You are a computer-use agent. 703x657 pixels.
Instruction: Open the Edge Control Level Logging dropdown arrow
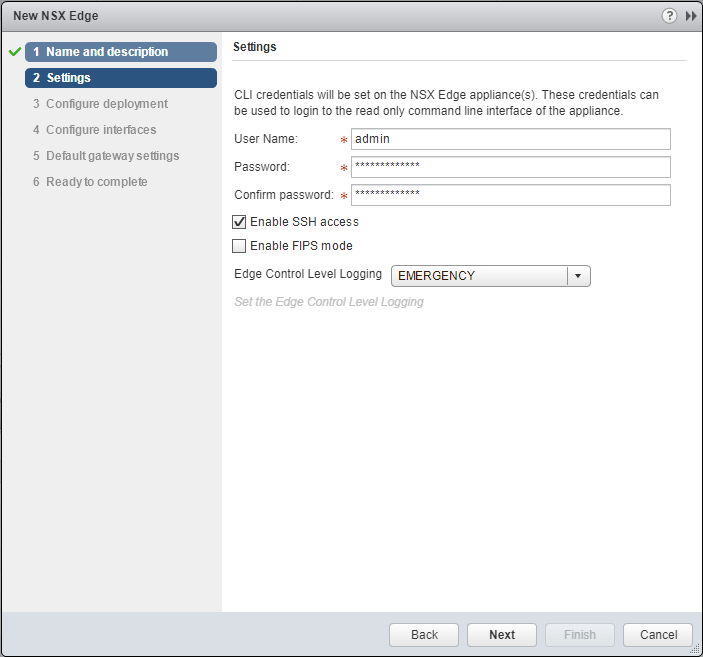click(x=578, y=276)
